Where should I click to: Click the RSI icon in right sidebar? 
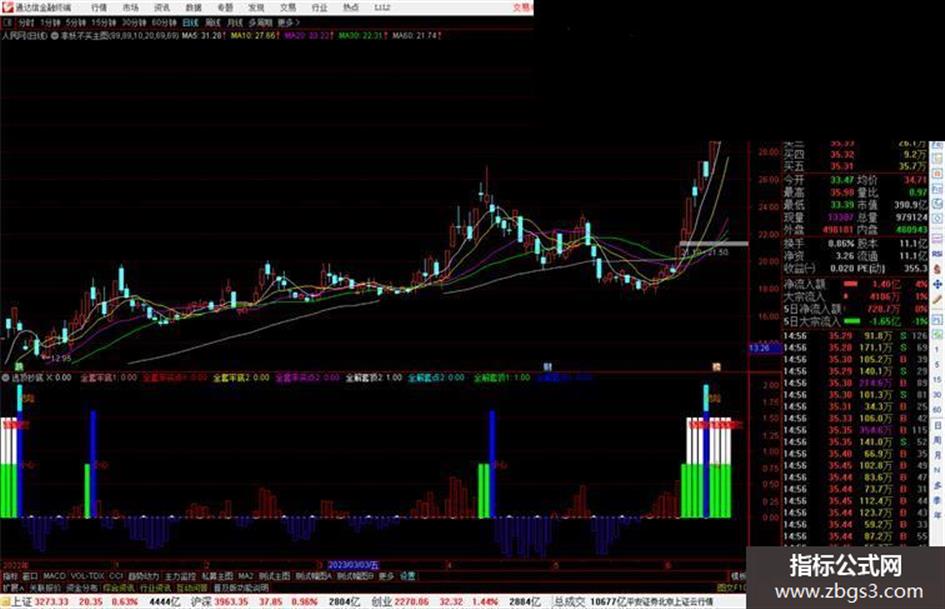tap(937, 254)
